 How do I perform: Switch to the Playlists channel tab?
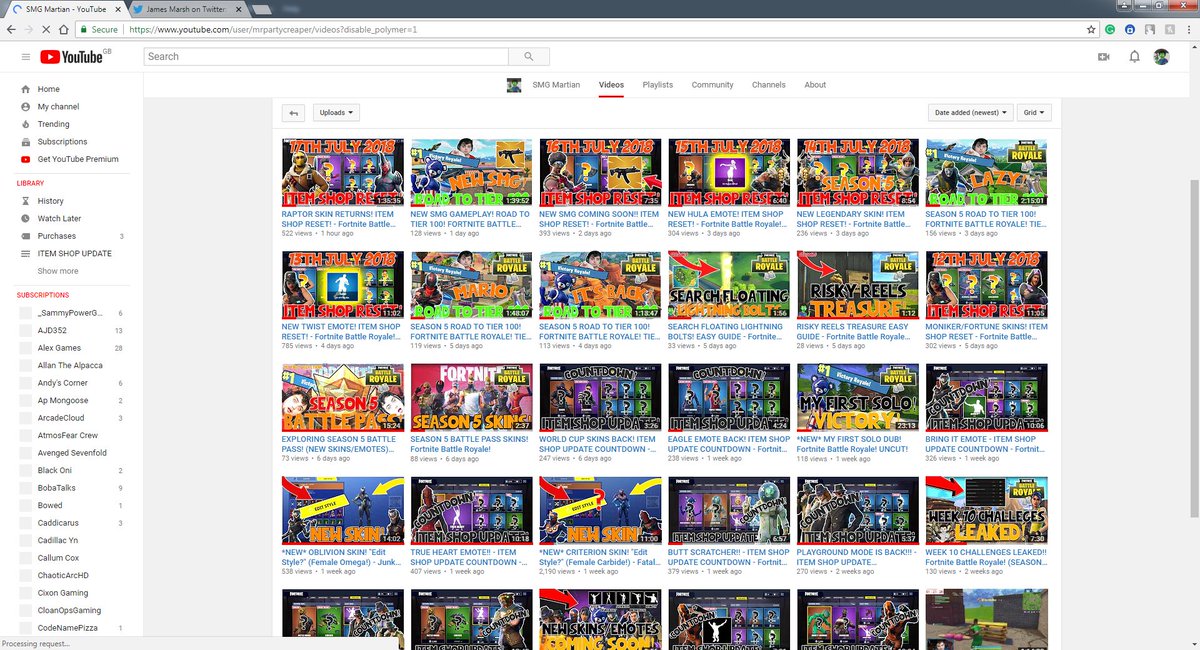click(x=658, y=85)
